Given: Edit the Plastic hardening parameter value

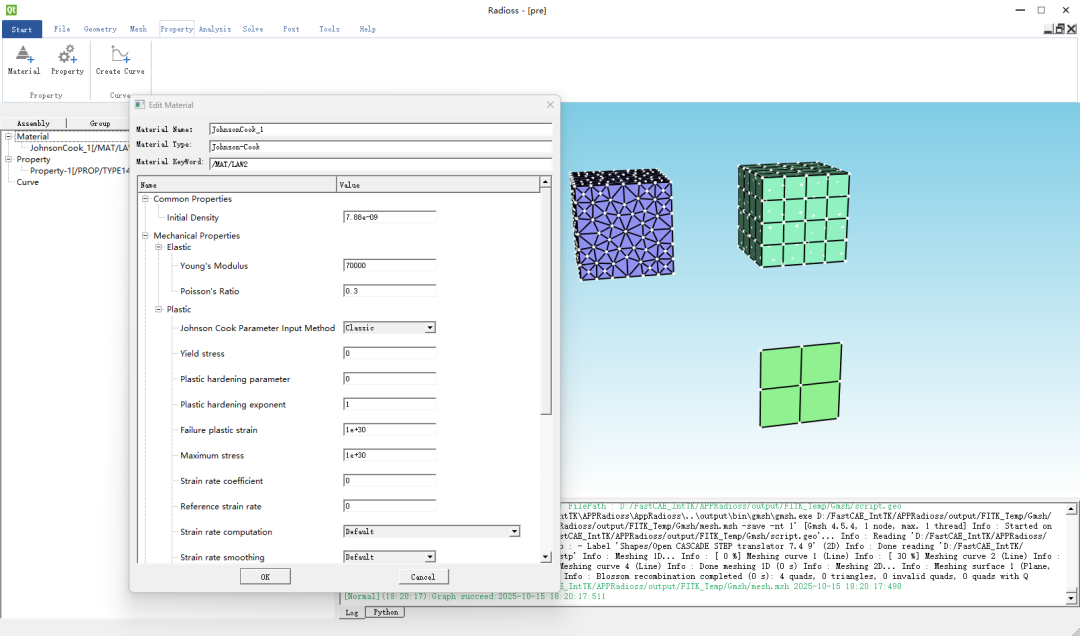Looking at the screenshot, I should point(389,379).
